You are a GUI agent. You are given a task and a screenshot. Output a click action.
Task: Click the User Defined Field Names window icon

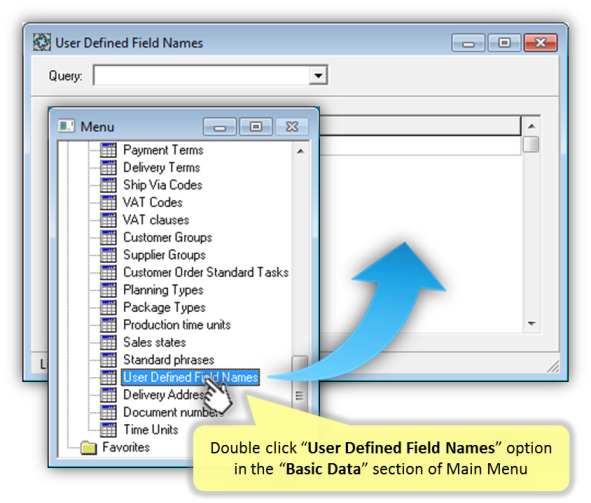click(42, 42)
